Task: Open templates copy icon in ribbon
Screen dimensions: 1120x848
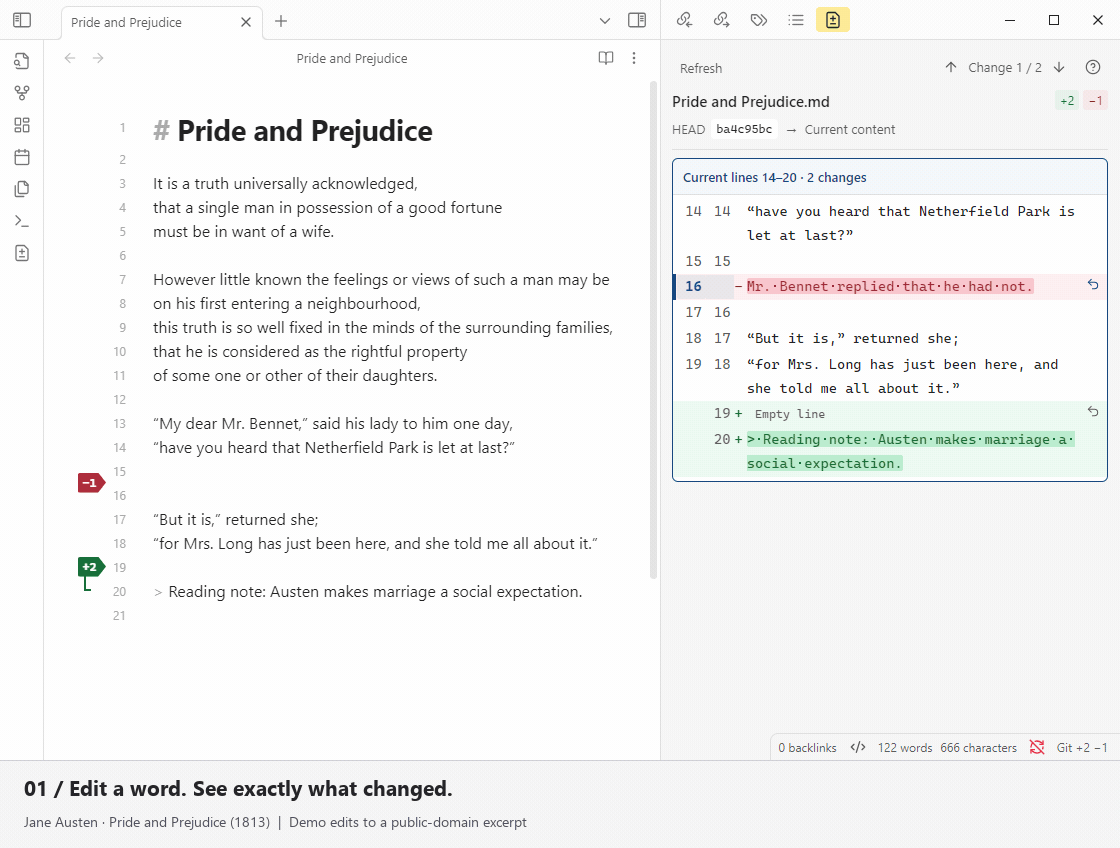Action: point(22,189)
